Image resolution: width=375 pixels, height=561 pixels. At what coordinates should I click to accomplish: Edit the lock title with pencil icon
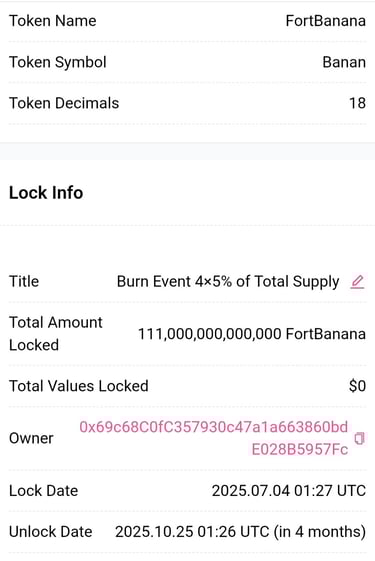coord(357,282)
